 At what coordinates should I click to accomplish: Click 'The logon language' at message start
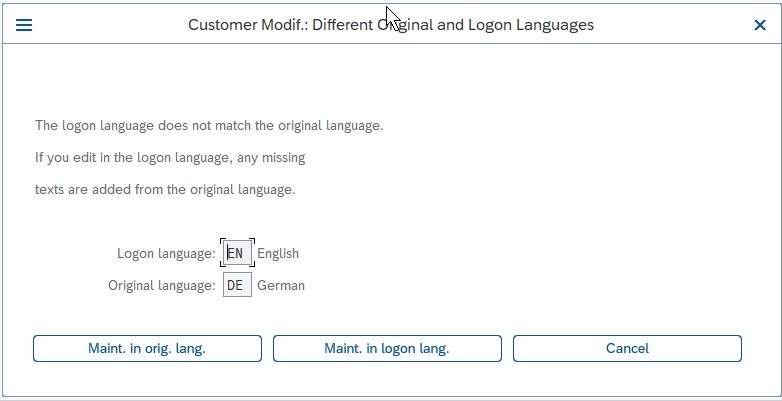94,126
